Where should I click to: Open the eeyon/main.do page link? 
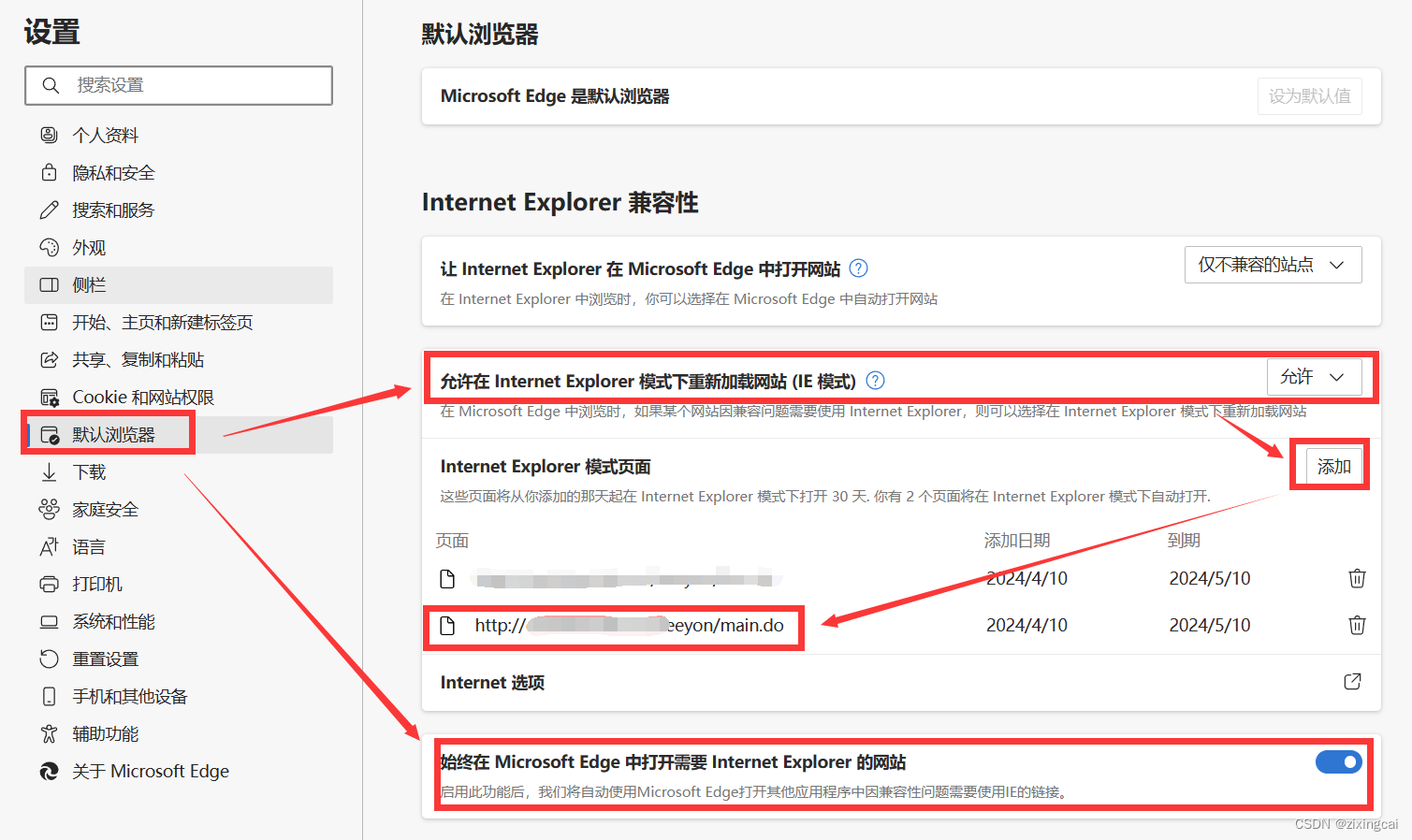629,625
